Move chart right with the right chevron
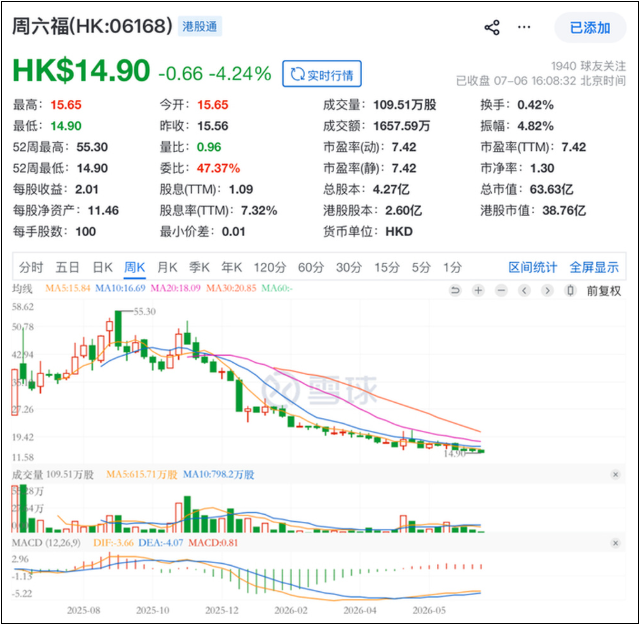Screen dimensions: 641x626 click(547, 291)
